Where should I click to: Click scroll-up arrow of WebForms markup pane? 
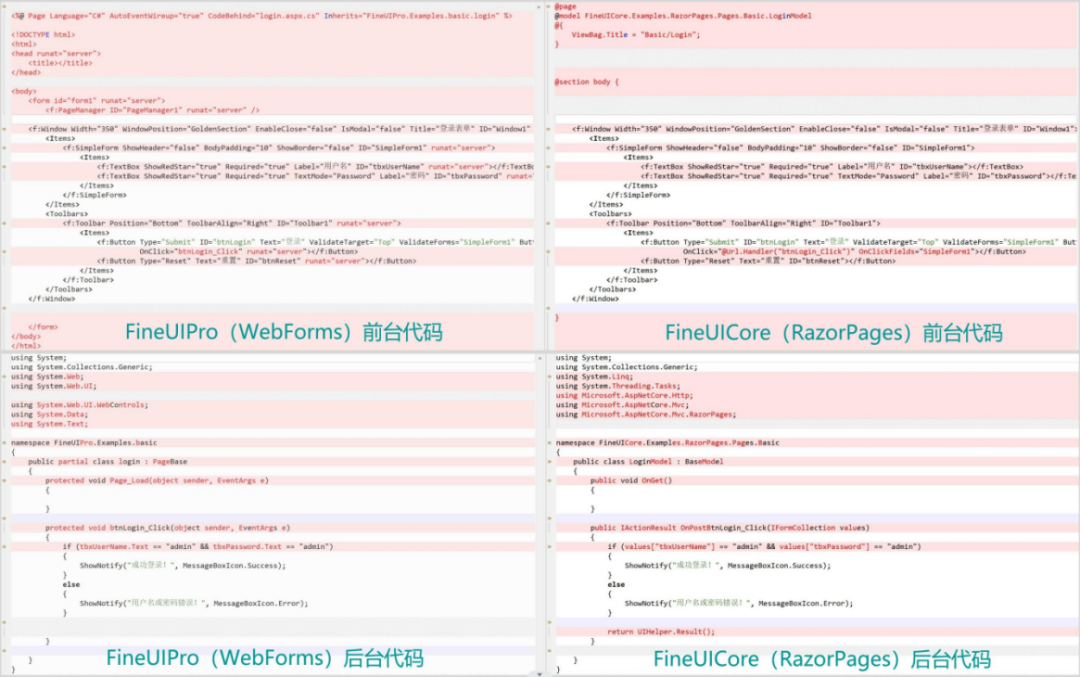[539, 6]
